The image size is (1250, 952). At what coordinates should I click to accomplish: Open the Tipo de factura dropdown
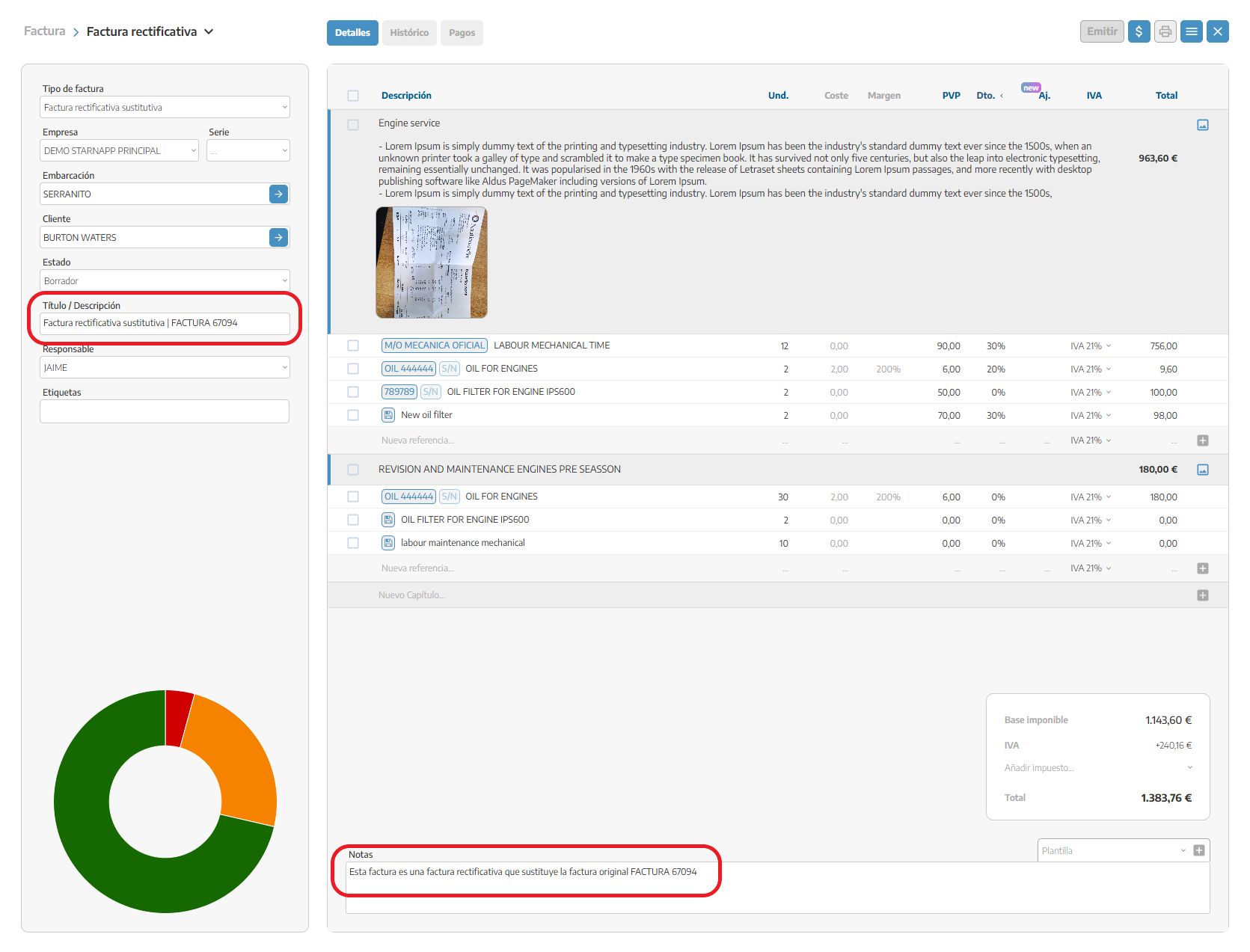[x=165, y=107]
